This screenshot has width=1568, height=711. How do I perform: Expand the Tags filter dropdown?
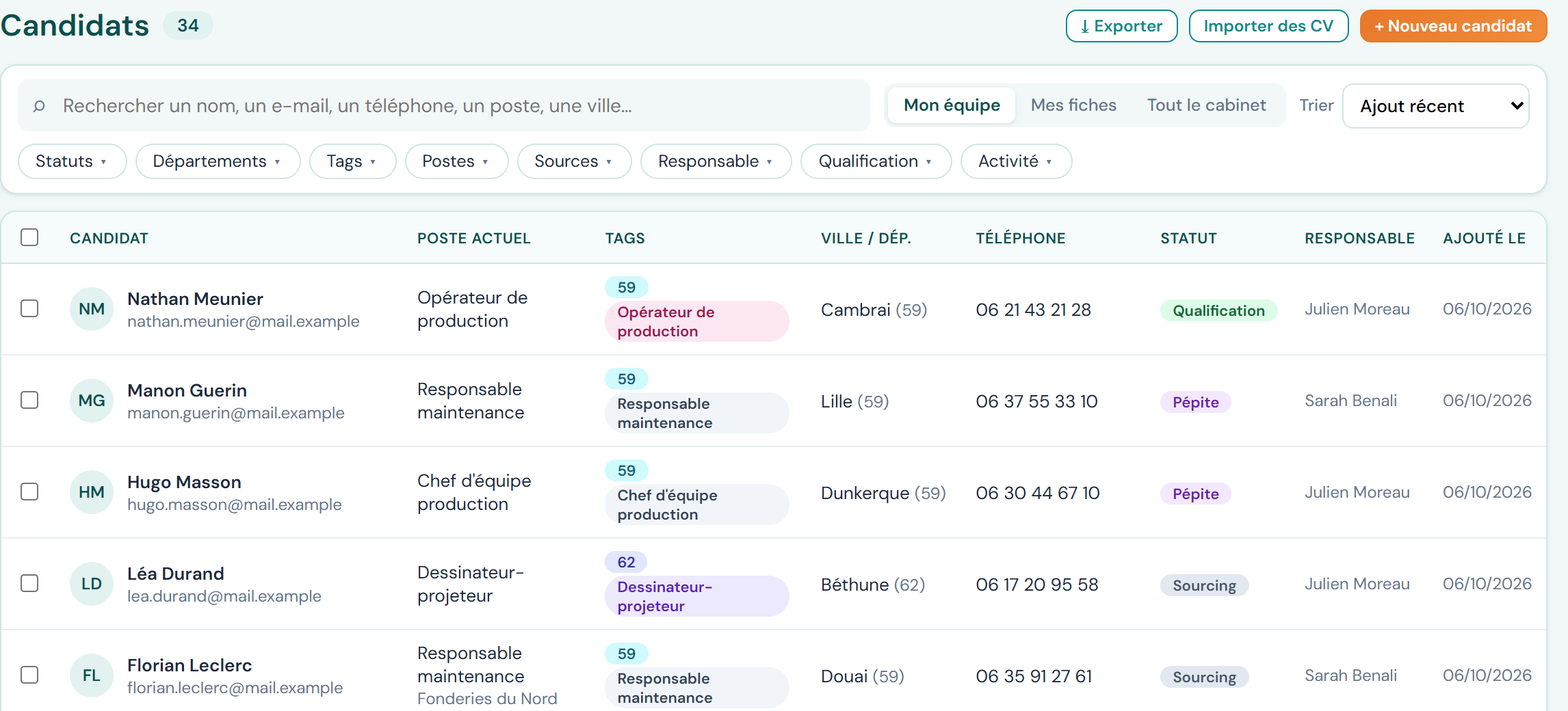[352, 161]
